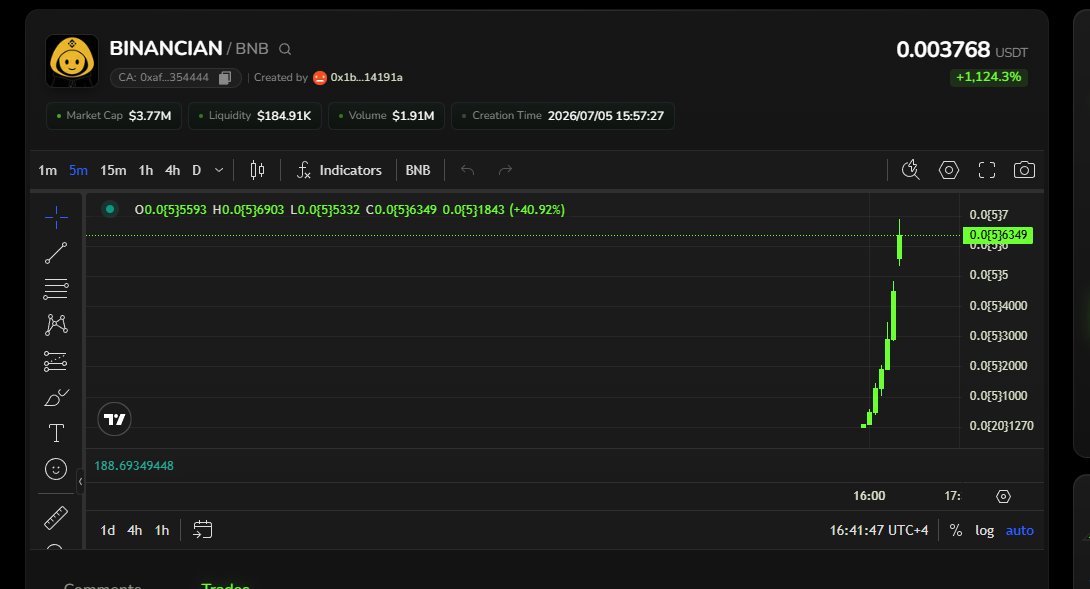Select the 15m timeframe

(x=113, y=170)
